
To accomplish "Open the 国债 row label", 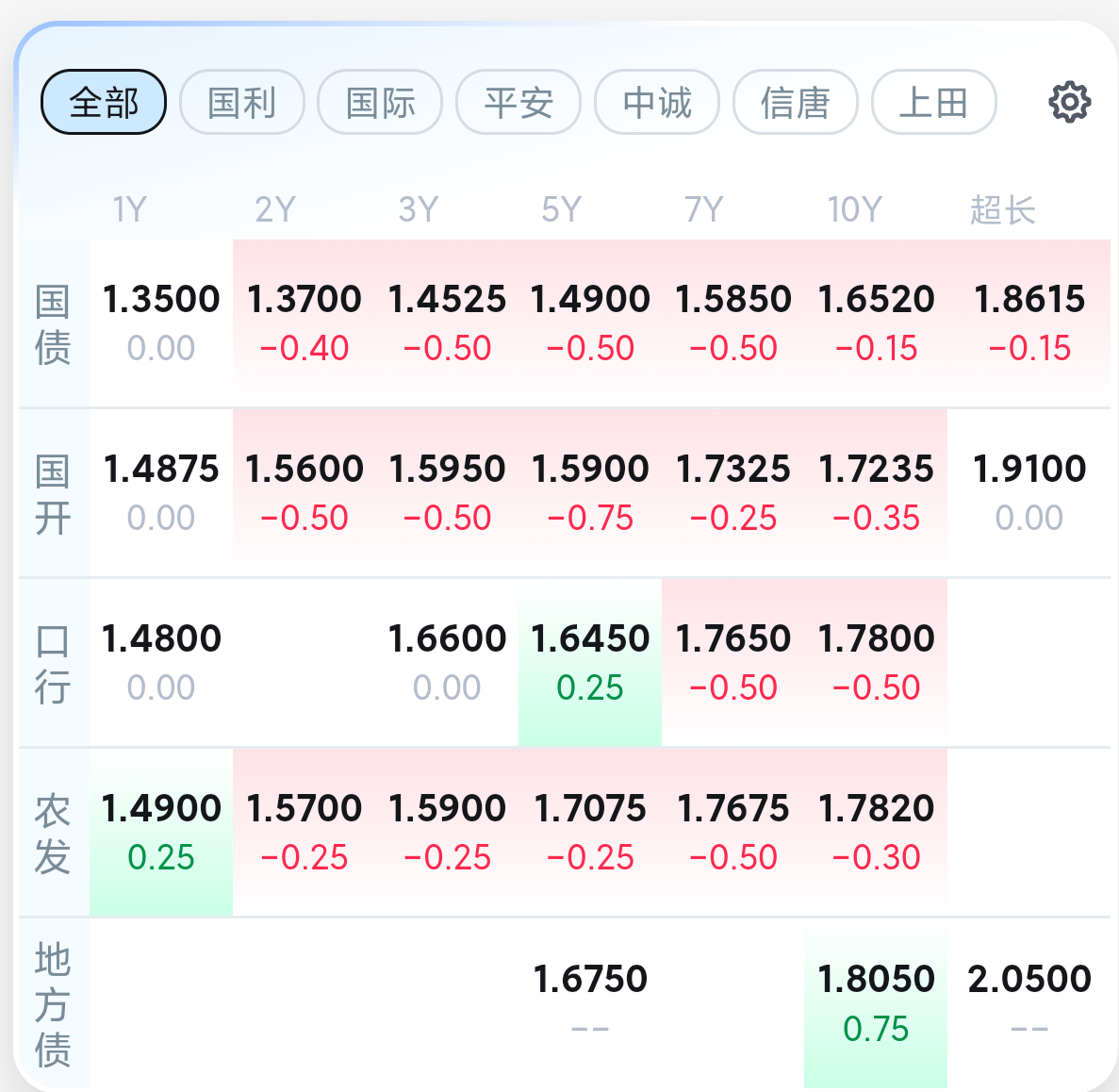I will [x=53, y=324].
